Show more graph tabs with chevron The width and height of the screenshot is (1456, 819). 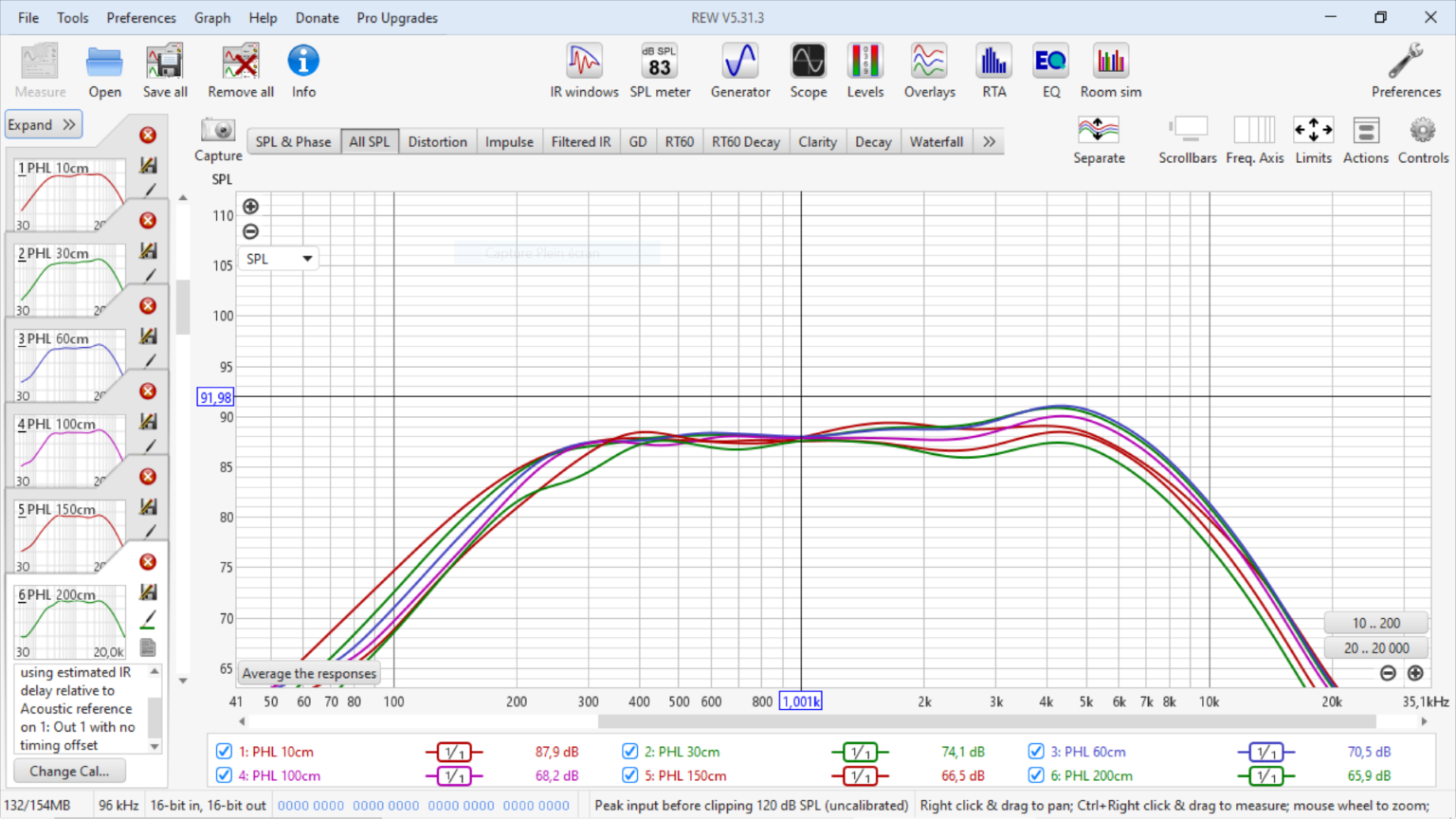pyautogui.click(x=989, y=141)
